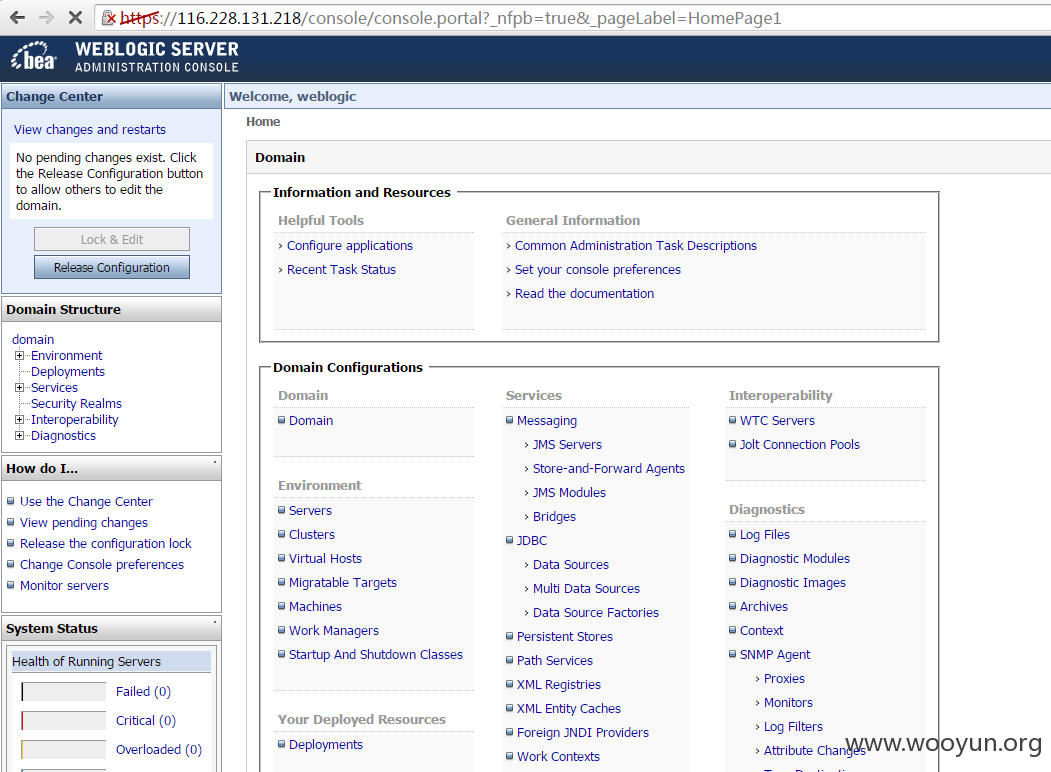Image resolution: width=1051 pixels, height=772 pixels.
Task: Click the Servers bullet icon
Action: pyautogui.click(x=282, y=510)
